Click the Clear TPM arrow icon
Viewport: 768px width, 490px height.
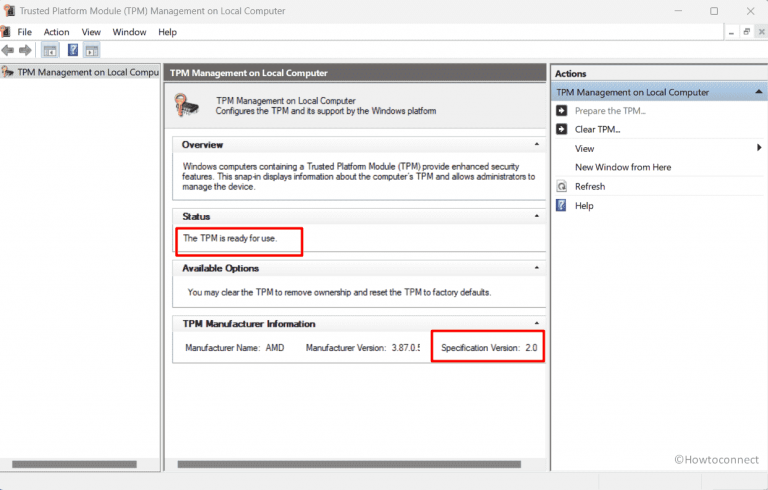[562, 129]
